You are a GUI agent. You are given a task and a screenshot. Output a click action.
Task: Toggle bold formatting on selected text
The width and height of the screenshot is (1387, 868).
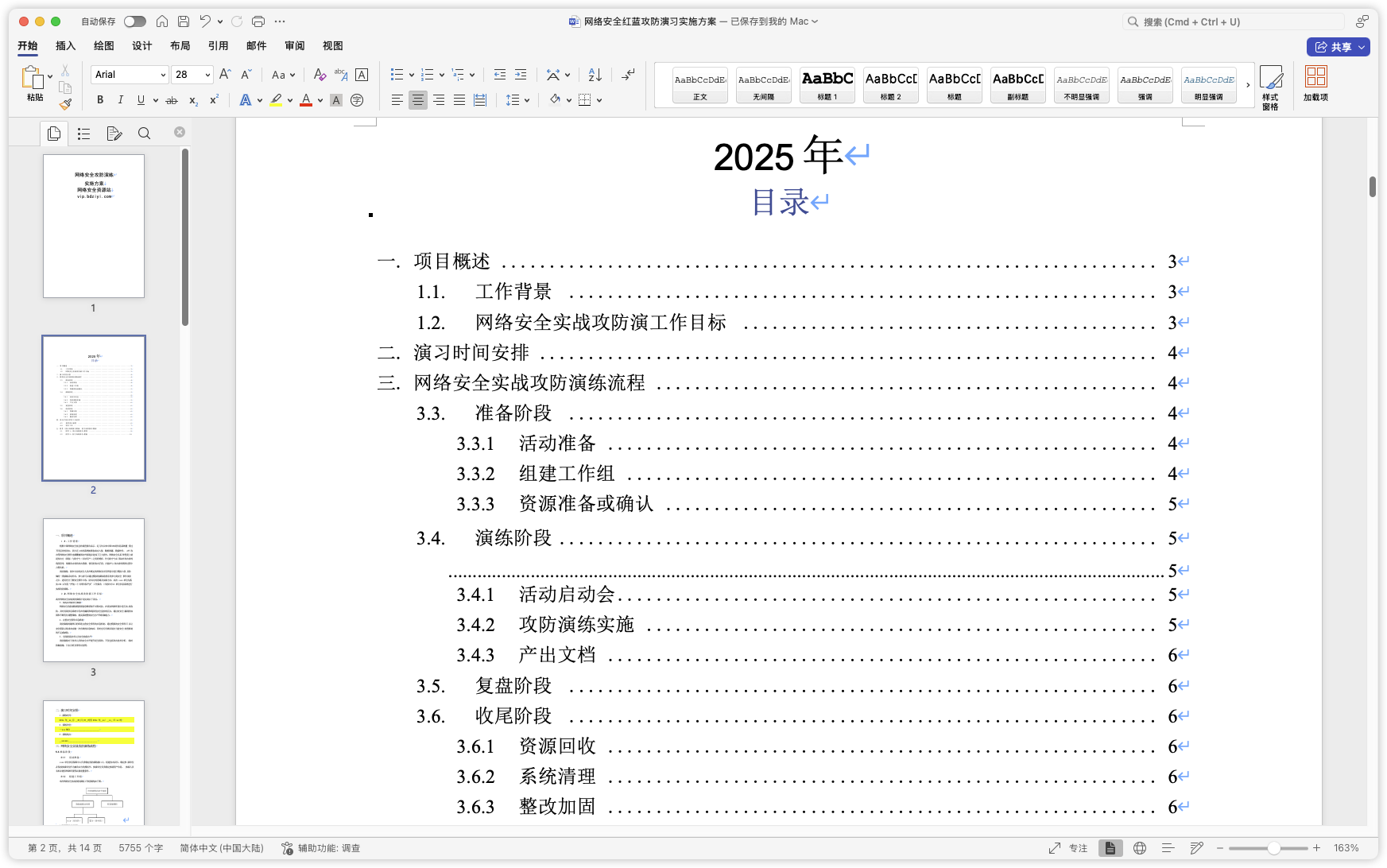click(x=99, y=100)
